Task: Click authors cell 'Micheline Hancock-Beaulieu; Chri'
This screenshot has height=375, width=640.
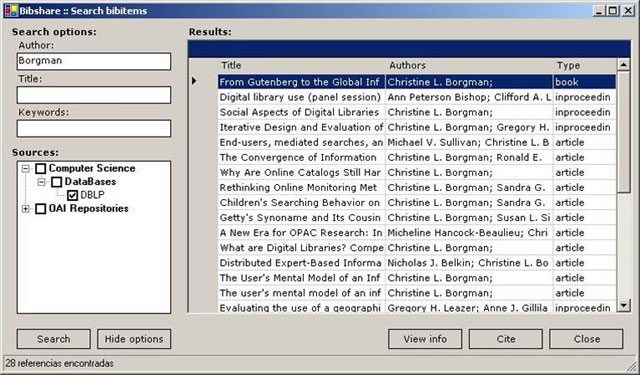Action: (469, 233)
